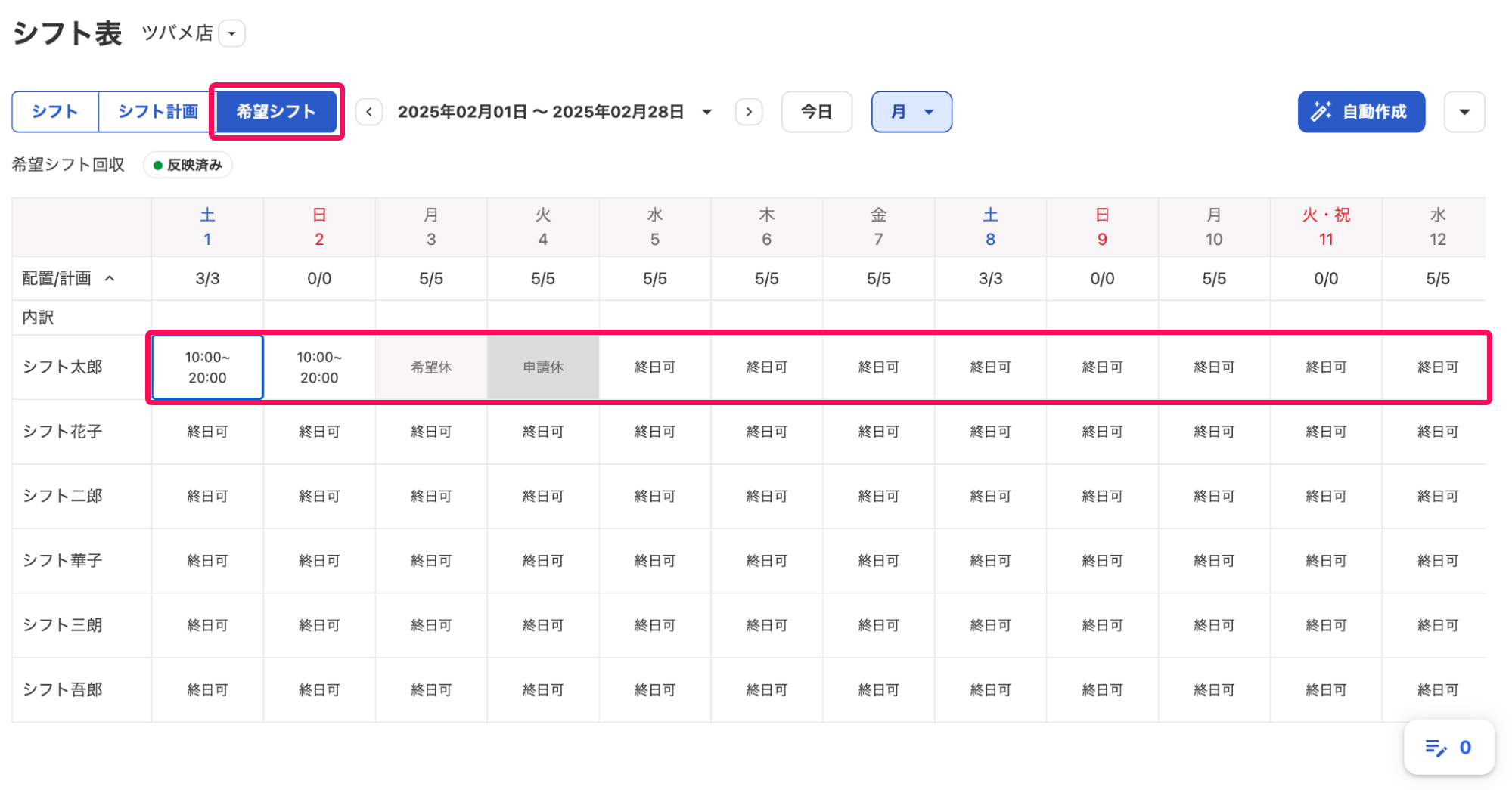The width and height of the screenshot is (1512, 790).
Task: Select the 希望シフト tab
Action: tap(276, 112)
